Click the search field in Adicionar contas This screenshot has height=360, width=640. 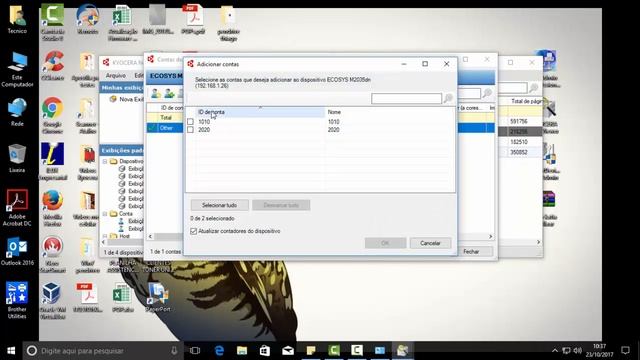tap(406, 98)
